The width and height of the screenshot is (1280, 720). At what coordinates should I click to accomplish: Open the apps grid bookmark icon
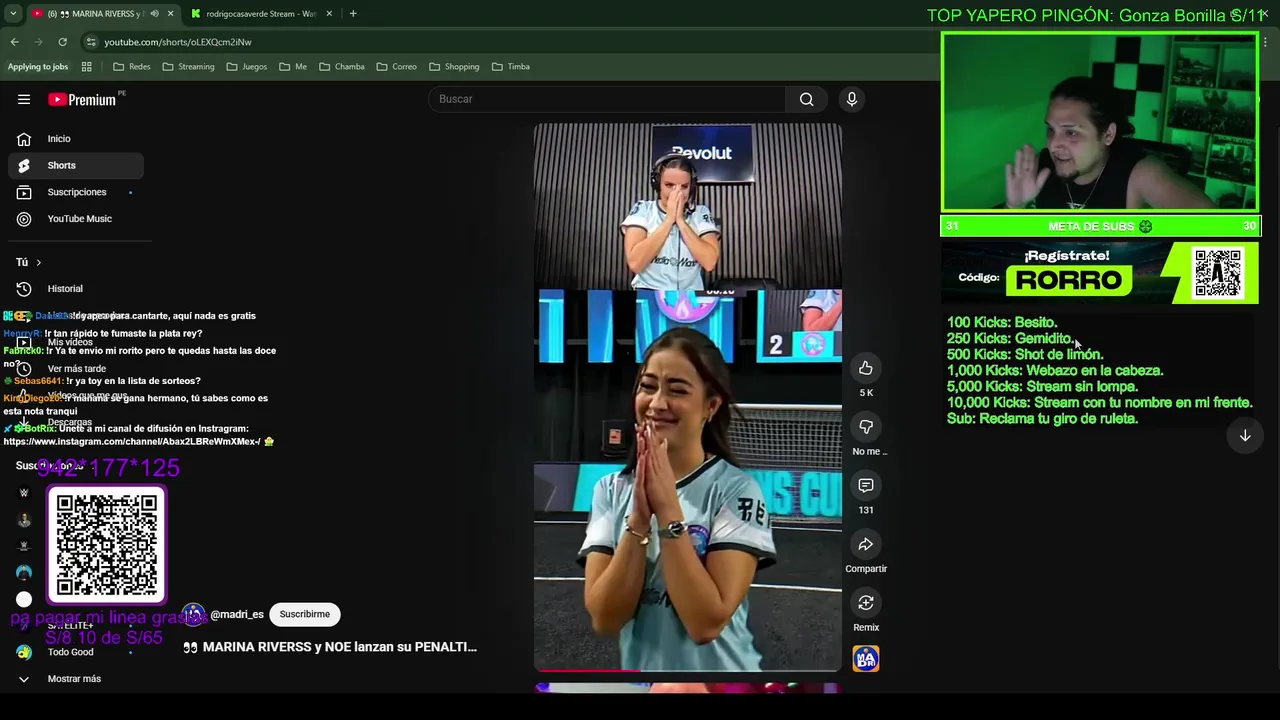coord(86,67)
